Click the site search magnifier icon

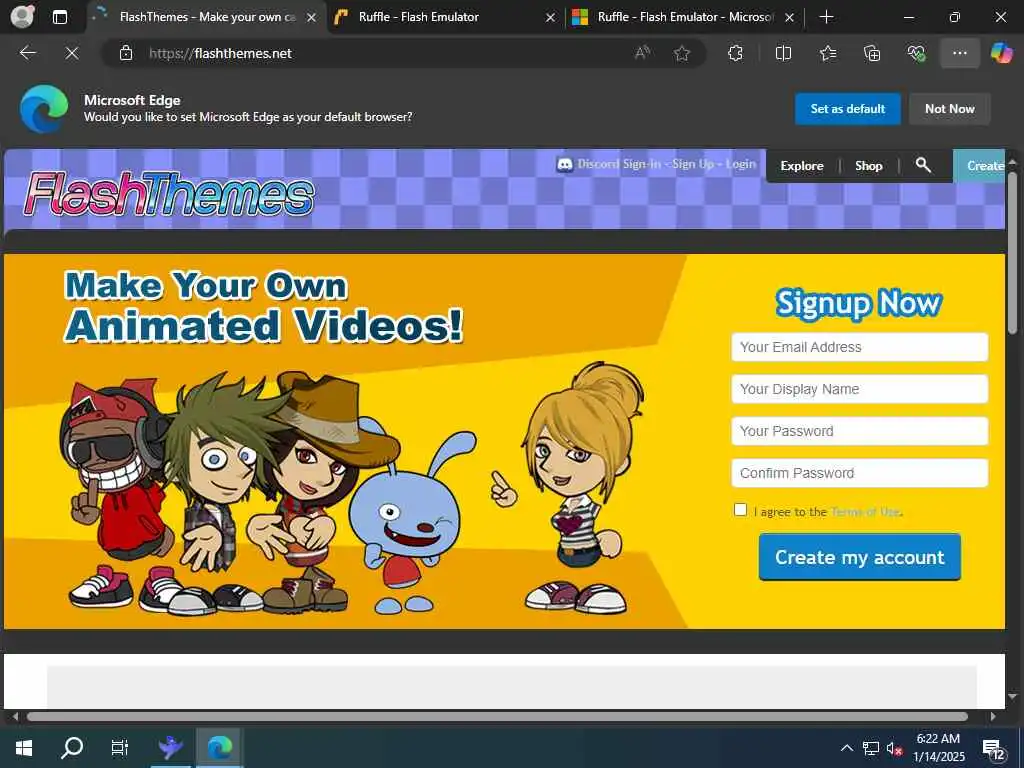pyautogui.click(x=923, y=165)
